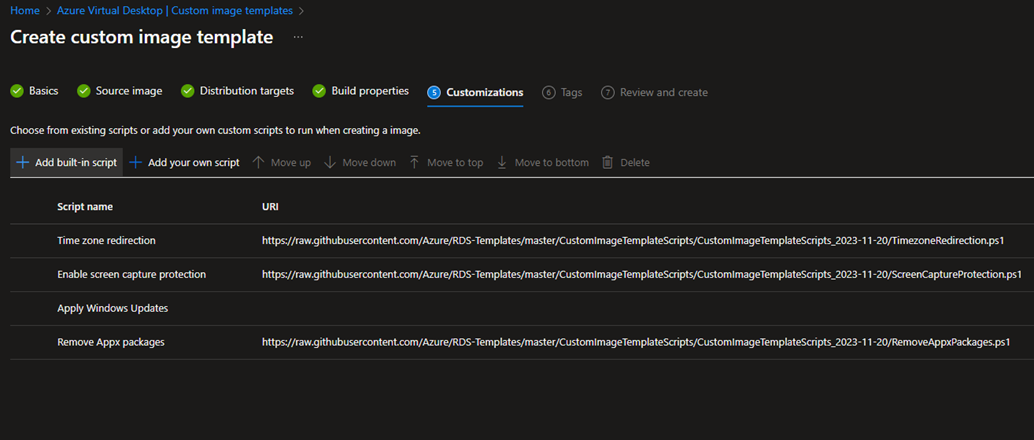
Task: Click the Home breadcrumb link
Action: click(24, 11)
